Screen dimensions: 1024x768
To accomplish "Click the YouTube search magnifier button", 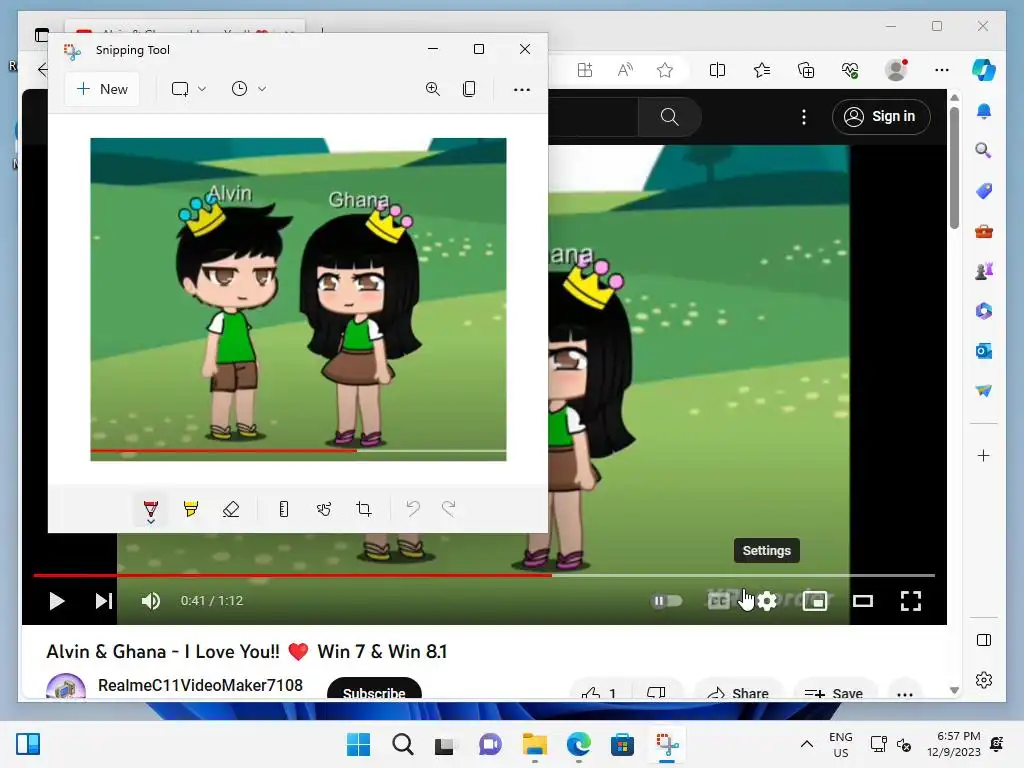I will point(669,117).
